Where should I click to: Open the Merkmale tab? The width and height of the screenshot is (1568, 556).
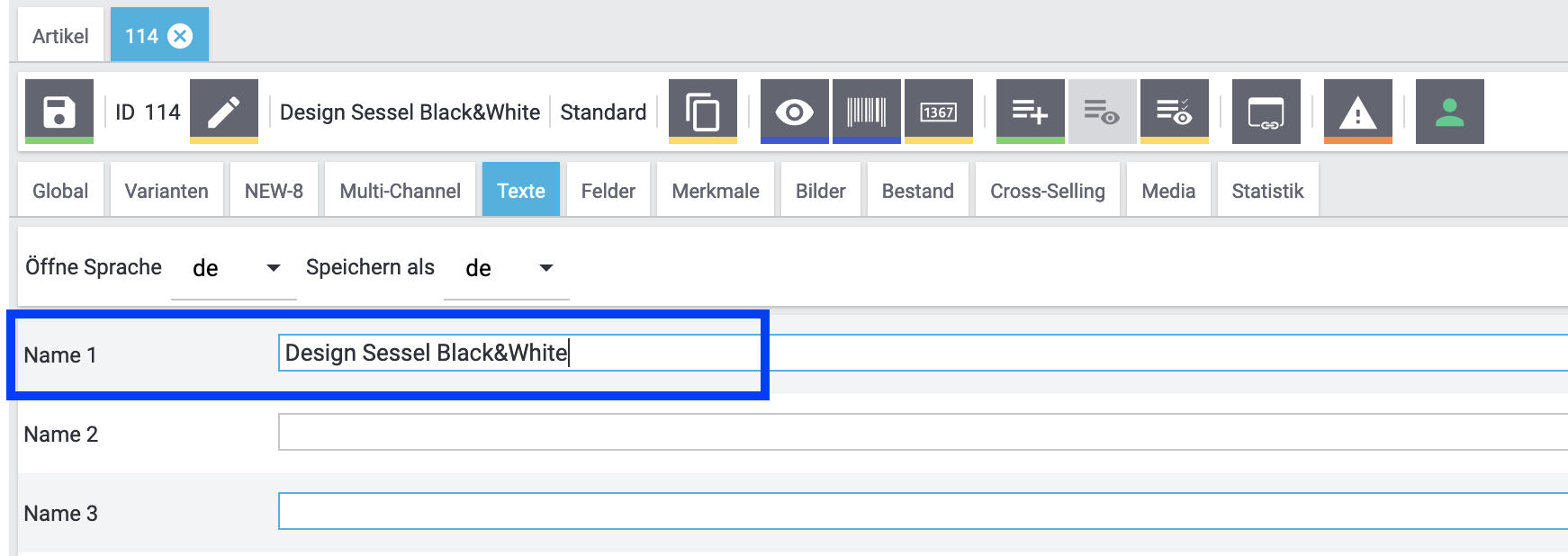(716, 191)
